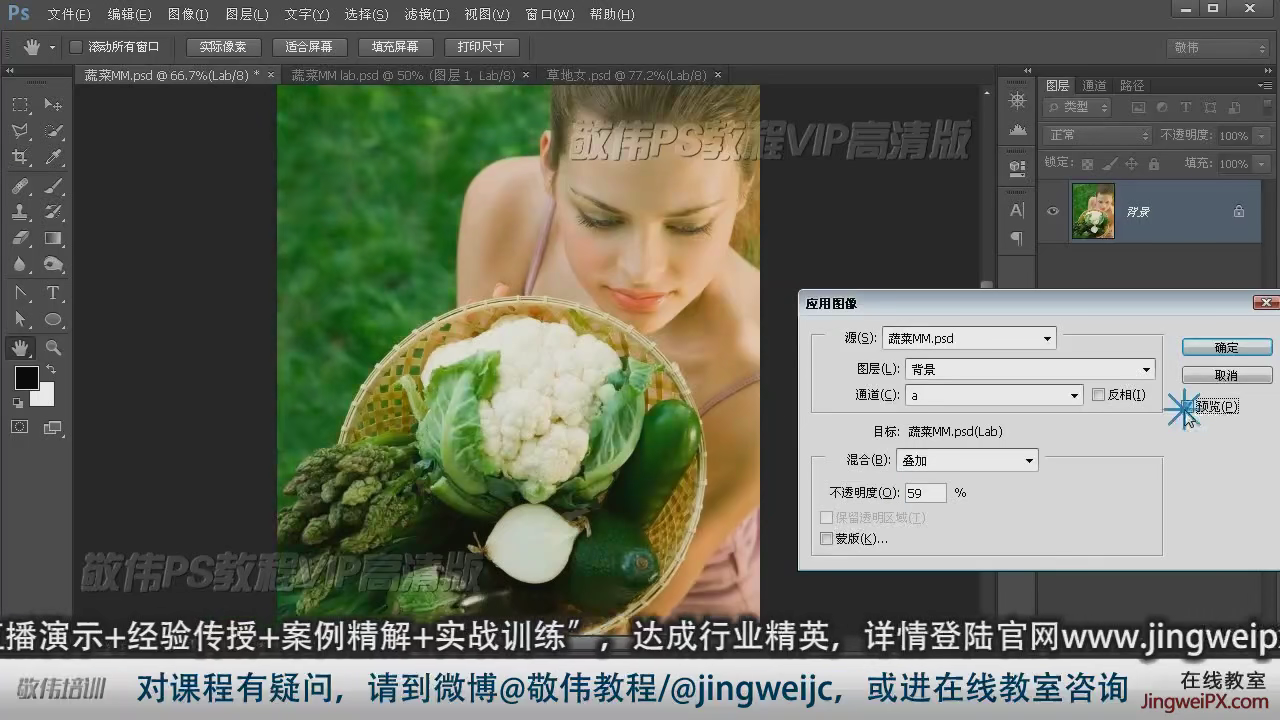Screen dimensions: 1280x720
Task: Filter layers by type layer
Action: 1186,108
